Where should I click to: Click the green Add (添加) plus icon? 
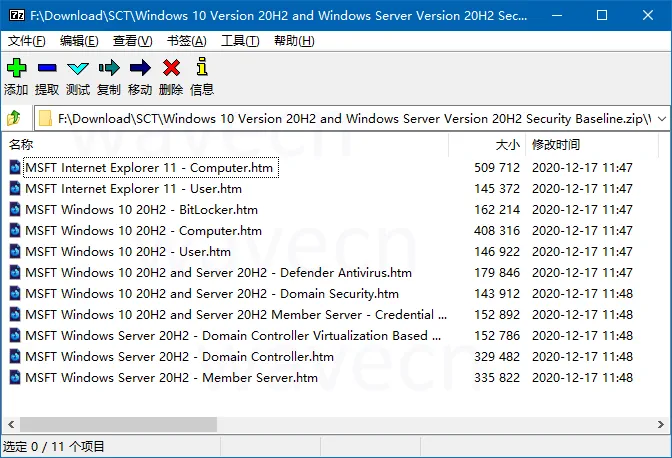click(16, 68)
